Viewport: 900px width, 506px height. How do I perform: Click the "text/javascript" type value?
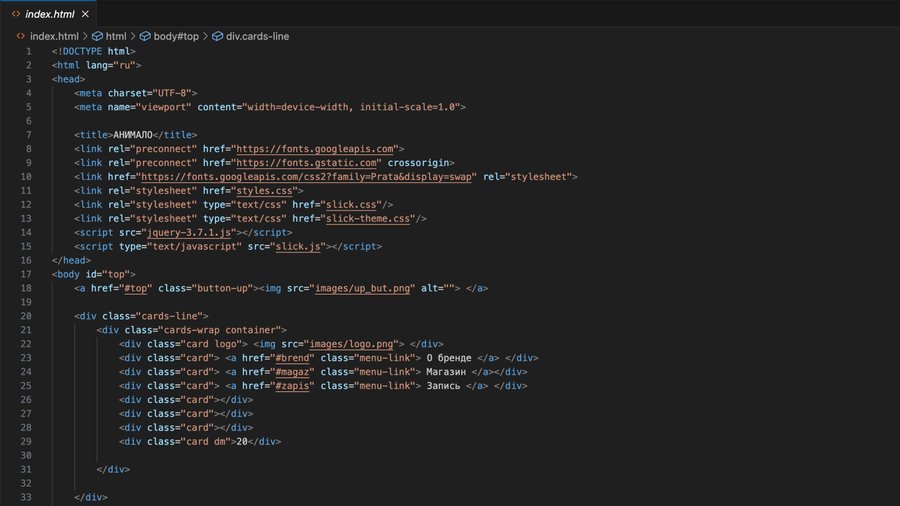[x=195, y=247]
